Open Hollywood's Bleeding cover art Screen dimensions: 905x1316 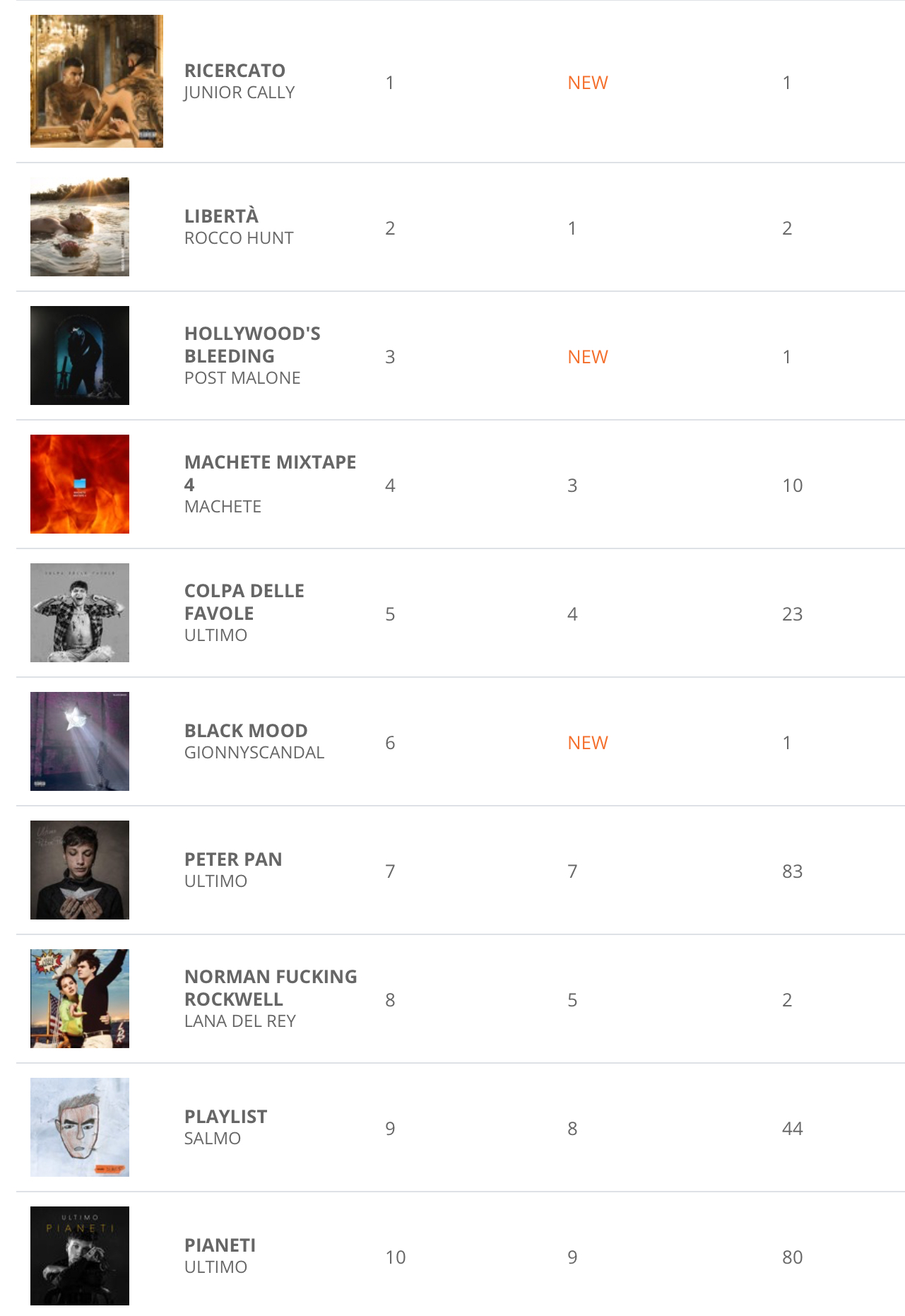pyautogui.click(x=80, y=356)
